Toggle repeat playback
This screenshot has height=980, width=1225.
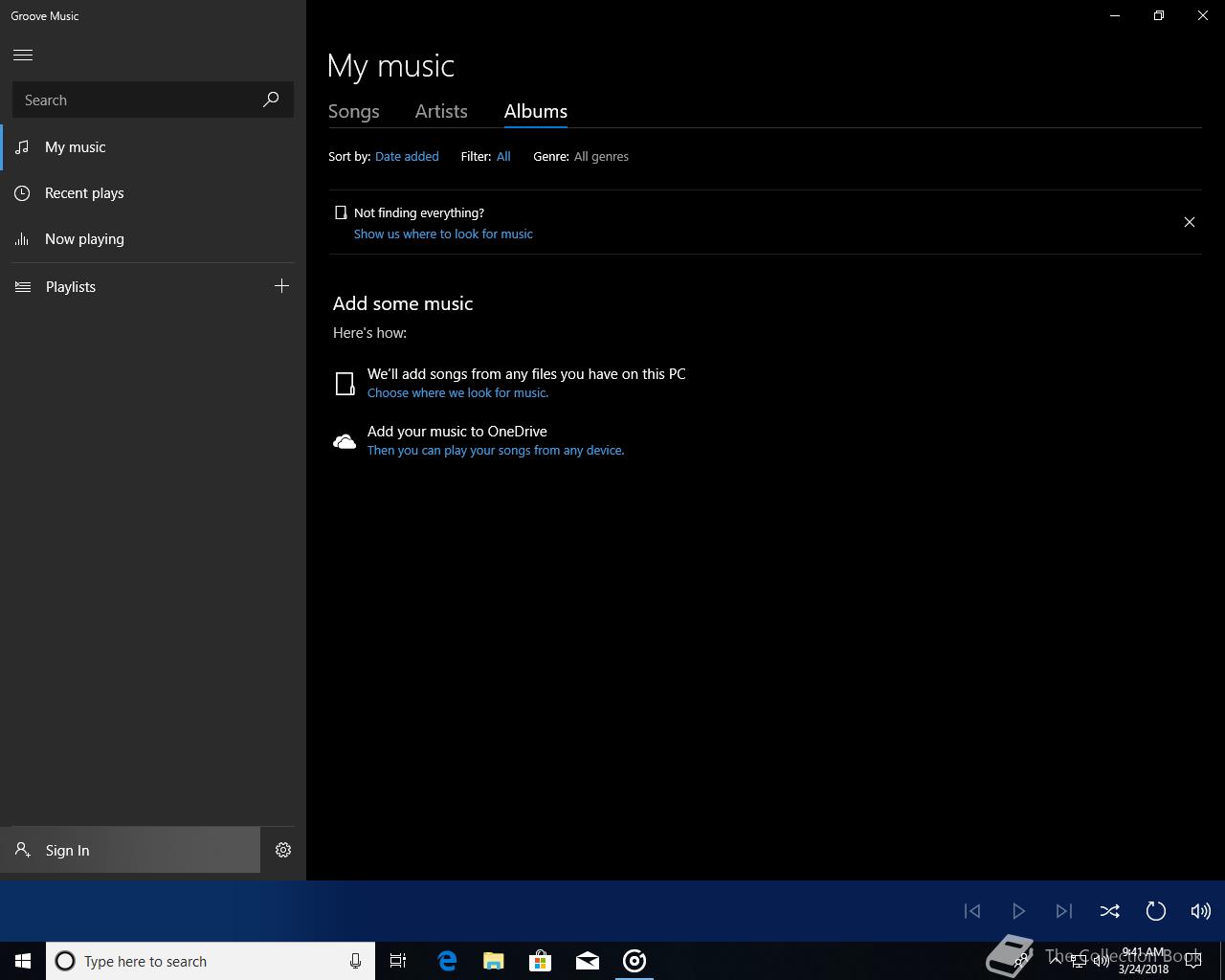tap(1156, 911)
